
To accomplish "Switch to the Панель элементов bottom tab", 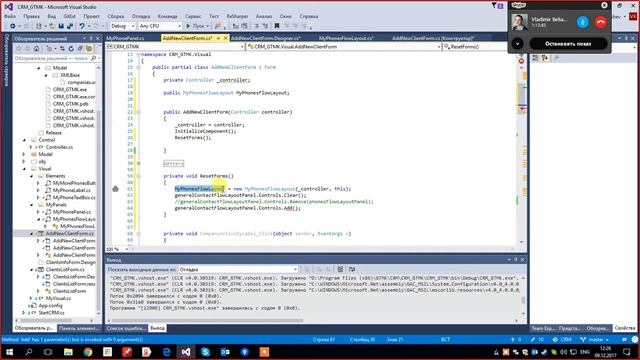I will click(78, 328).
